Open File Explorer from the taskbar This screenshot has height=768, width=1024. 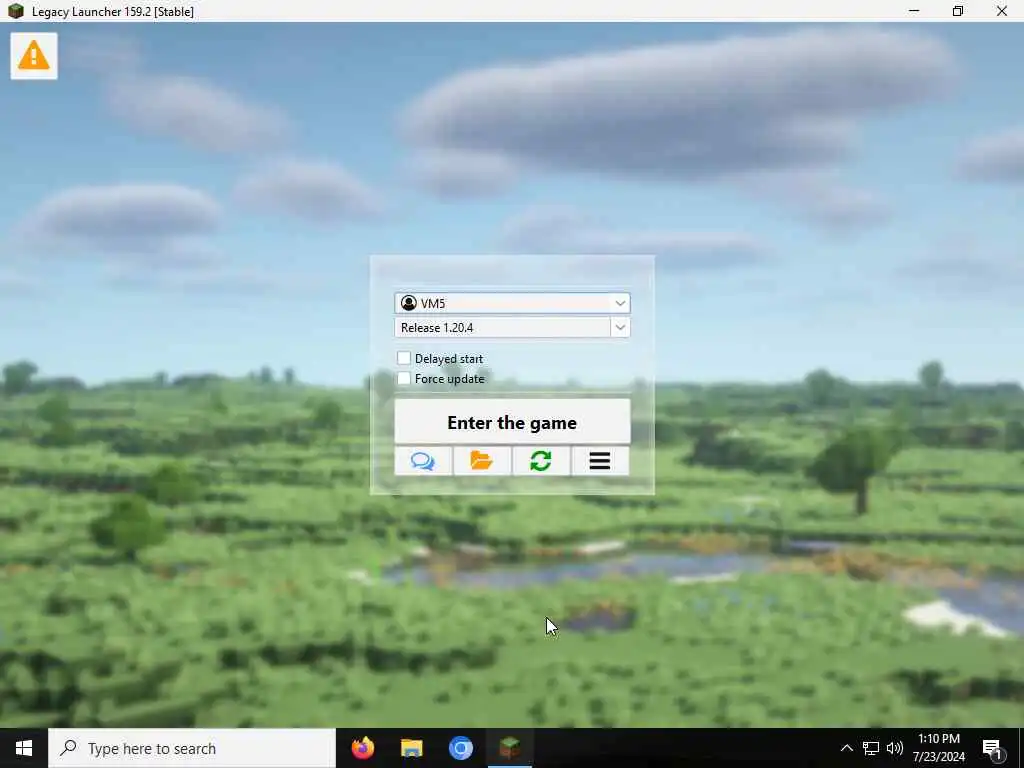411,748
